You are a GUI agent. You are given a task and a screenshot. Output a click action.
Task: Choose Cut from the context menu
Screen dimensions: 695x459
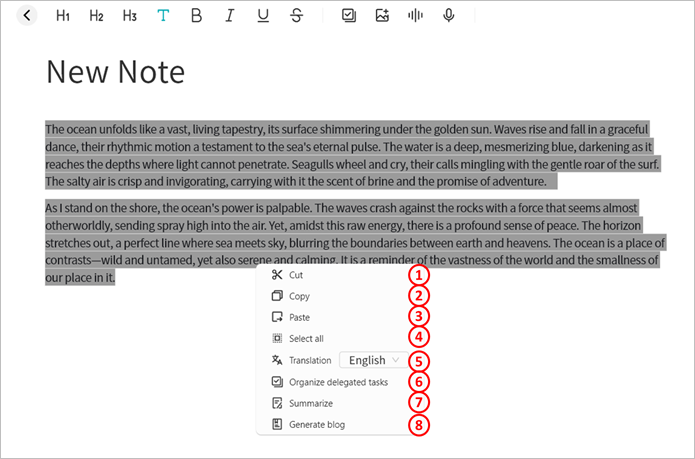point(298,275)
